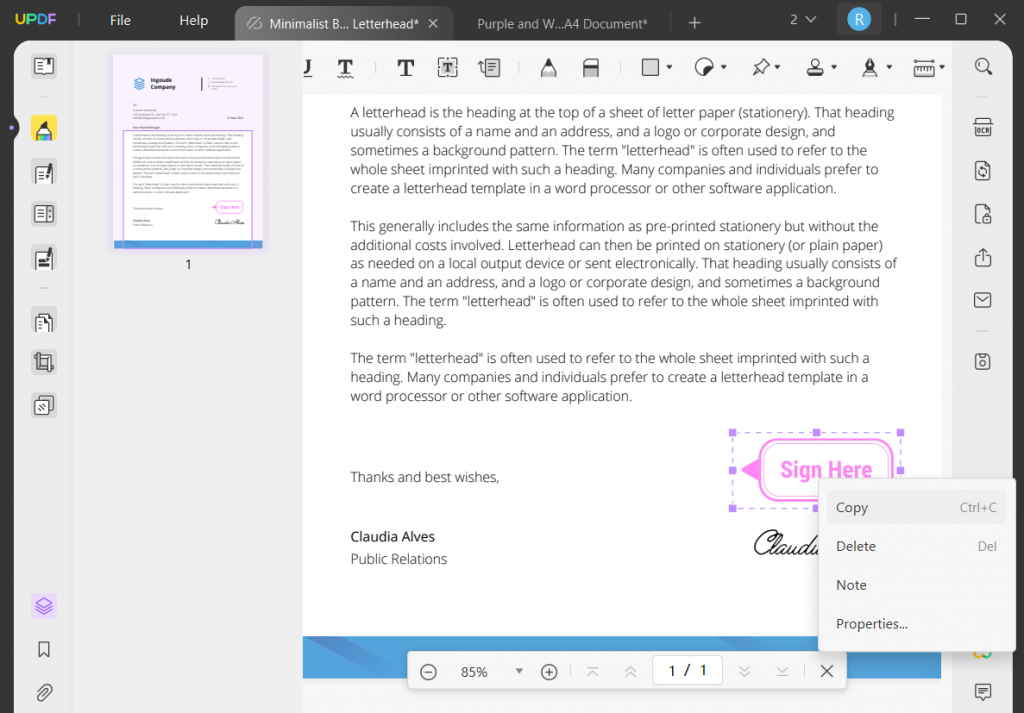The width and height of the screenshot is (1024, 713).
Task: Switch to the Purple and W...A4 Document tab
Action: [x=560, y=22]
